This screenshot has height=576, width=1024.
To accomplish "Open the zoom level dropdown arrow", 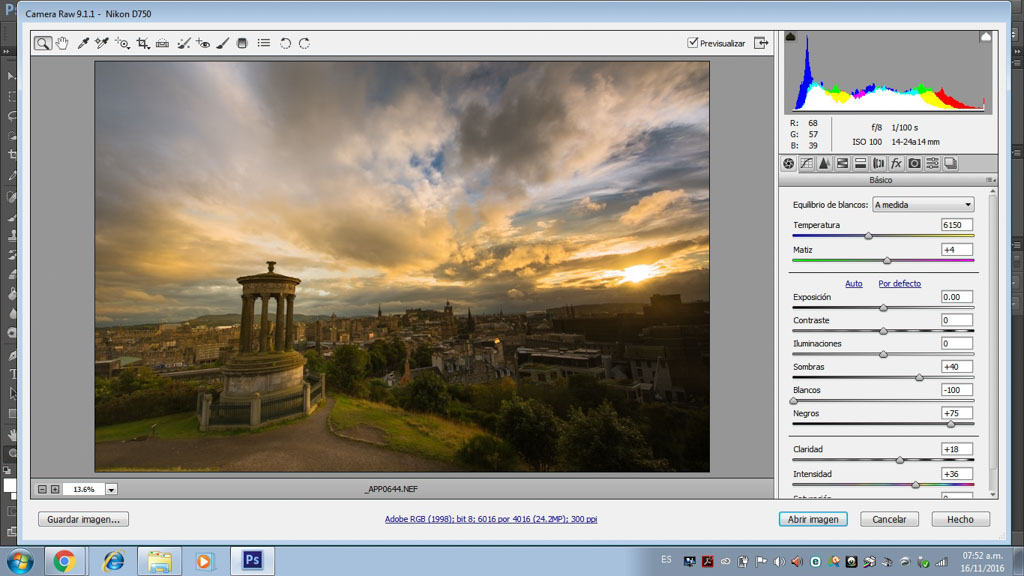I will pyautogui.click(x=111, y=489).
